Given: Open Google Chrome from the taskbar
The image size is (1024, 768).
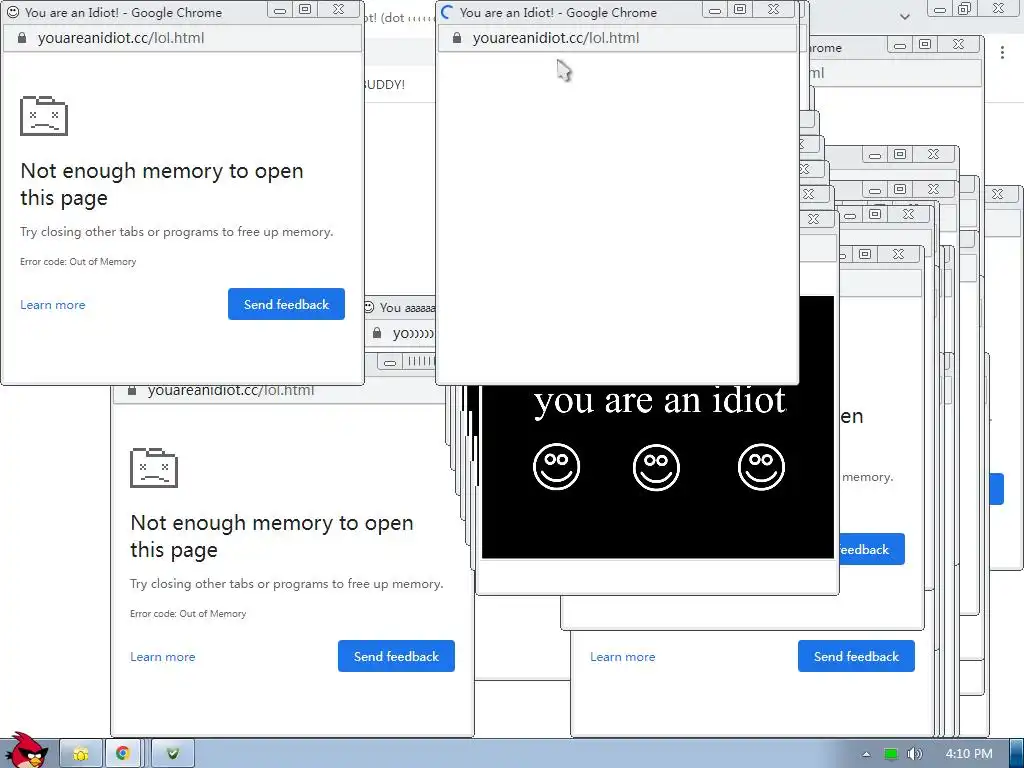Looking at the screenshot, I should pyautogui.click(x=123, y=754).
